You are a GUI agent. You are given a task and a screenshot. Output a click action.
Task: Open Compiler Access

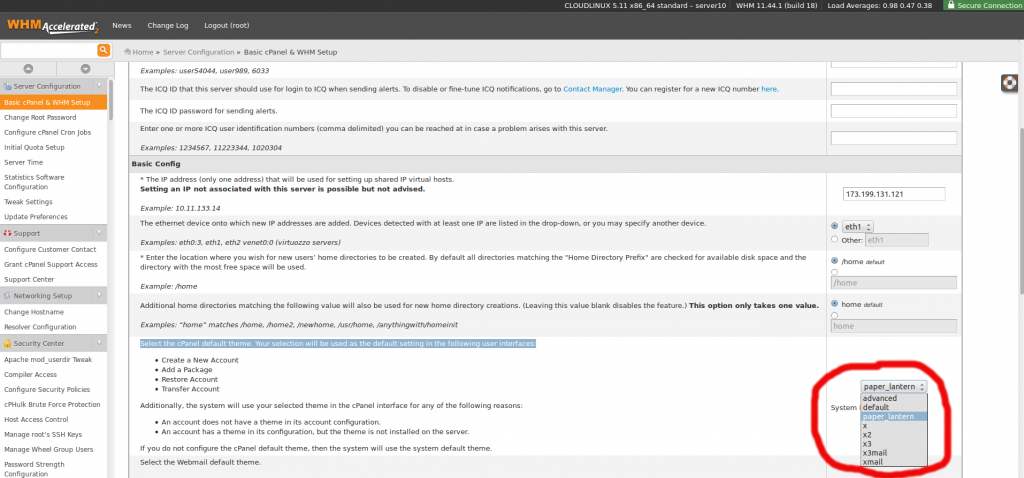[x=31, y=375]
